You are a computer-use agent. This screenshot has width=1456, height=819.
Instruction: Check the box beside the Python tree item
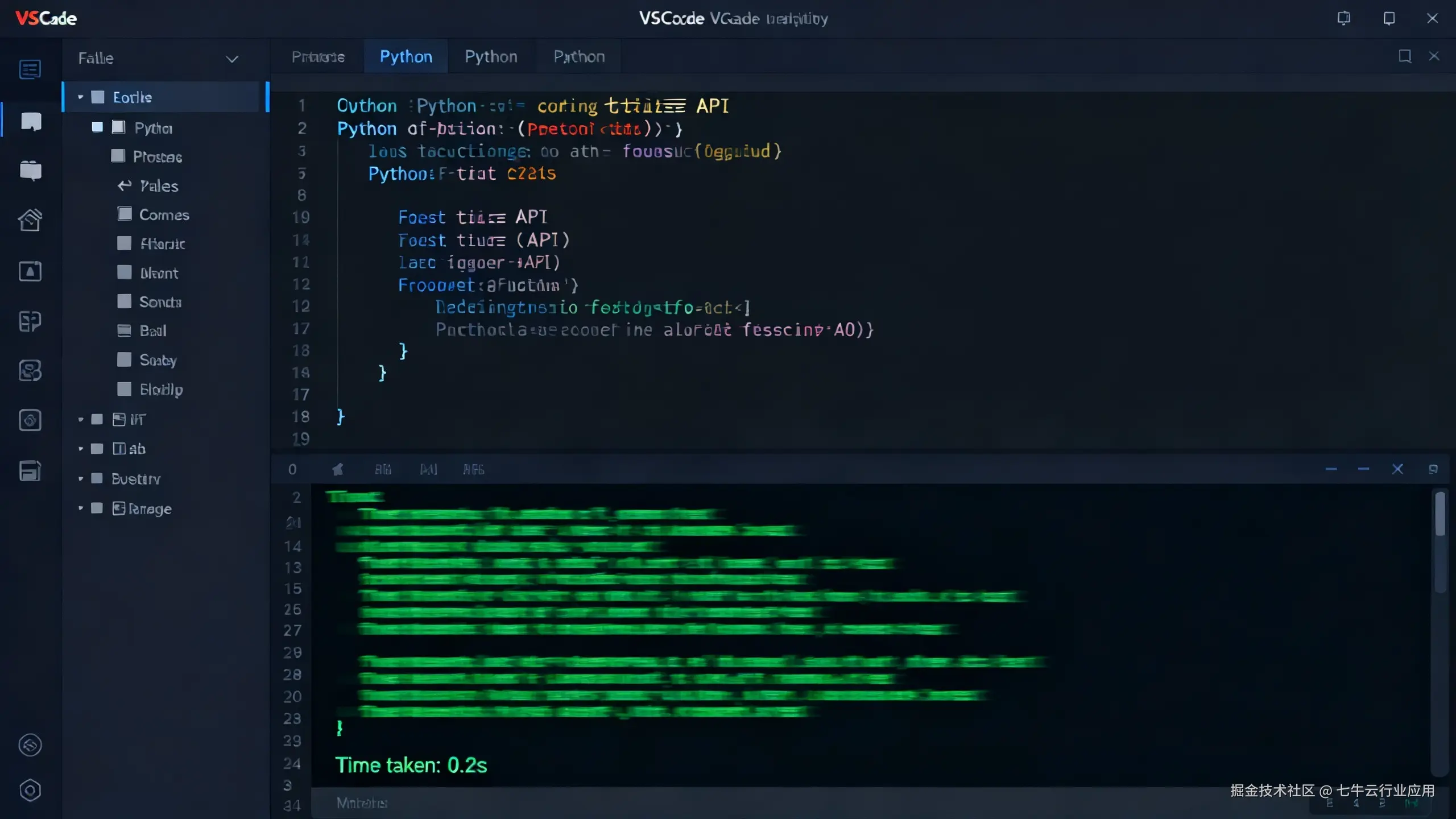(96, 127)
